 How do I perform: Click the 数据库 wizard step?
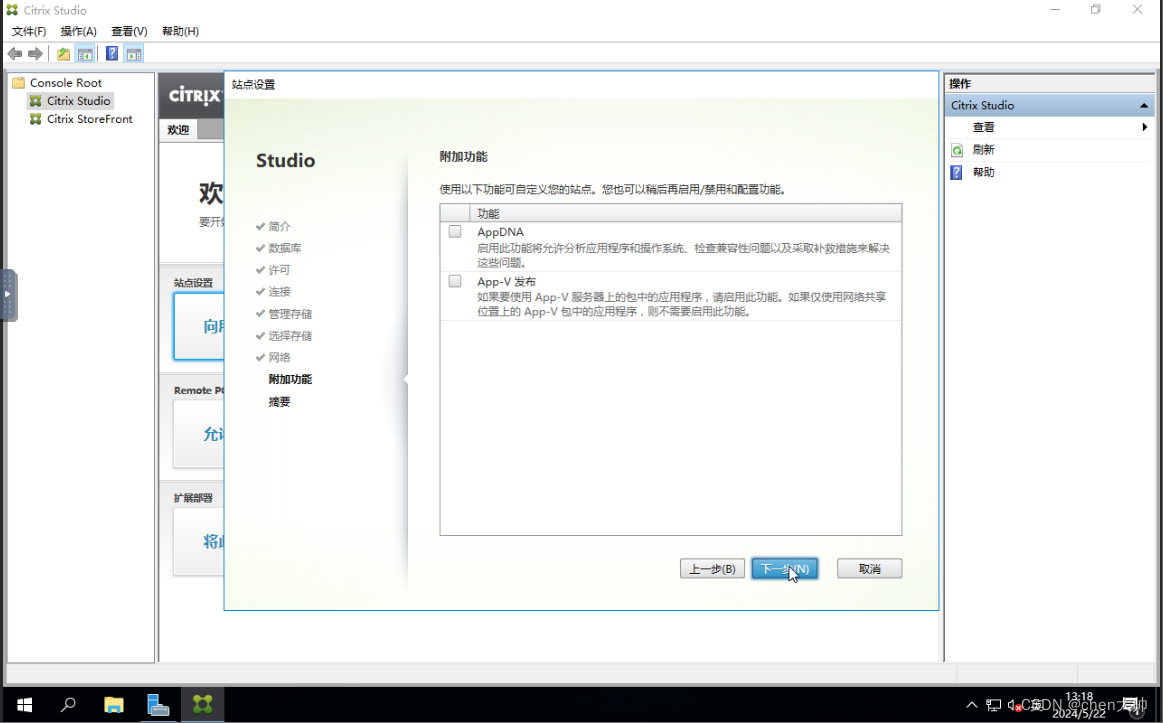[x=285, y=248]
